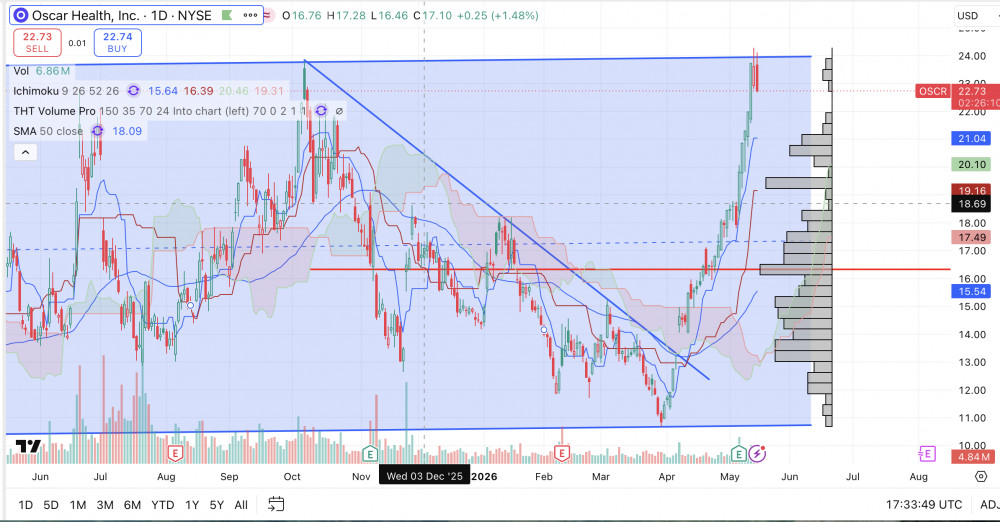Image resolution: width=1000 pixels, height=522 pixels.
Task: Click the 22.74 BUY button
Action: click(x=117, y=42)
